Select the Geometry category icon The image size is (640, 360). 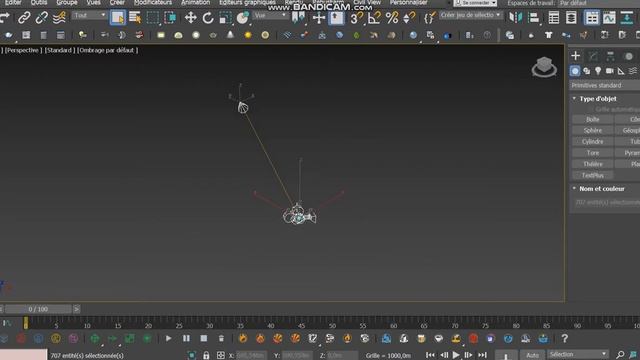575,71
